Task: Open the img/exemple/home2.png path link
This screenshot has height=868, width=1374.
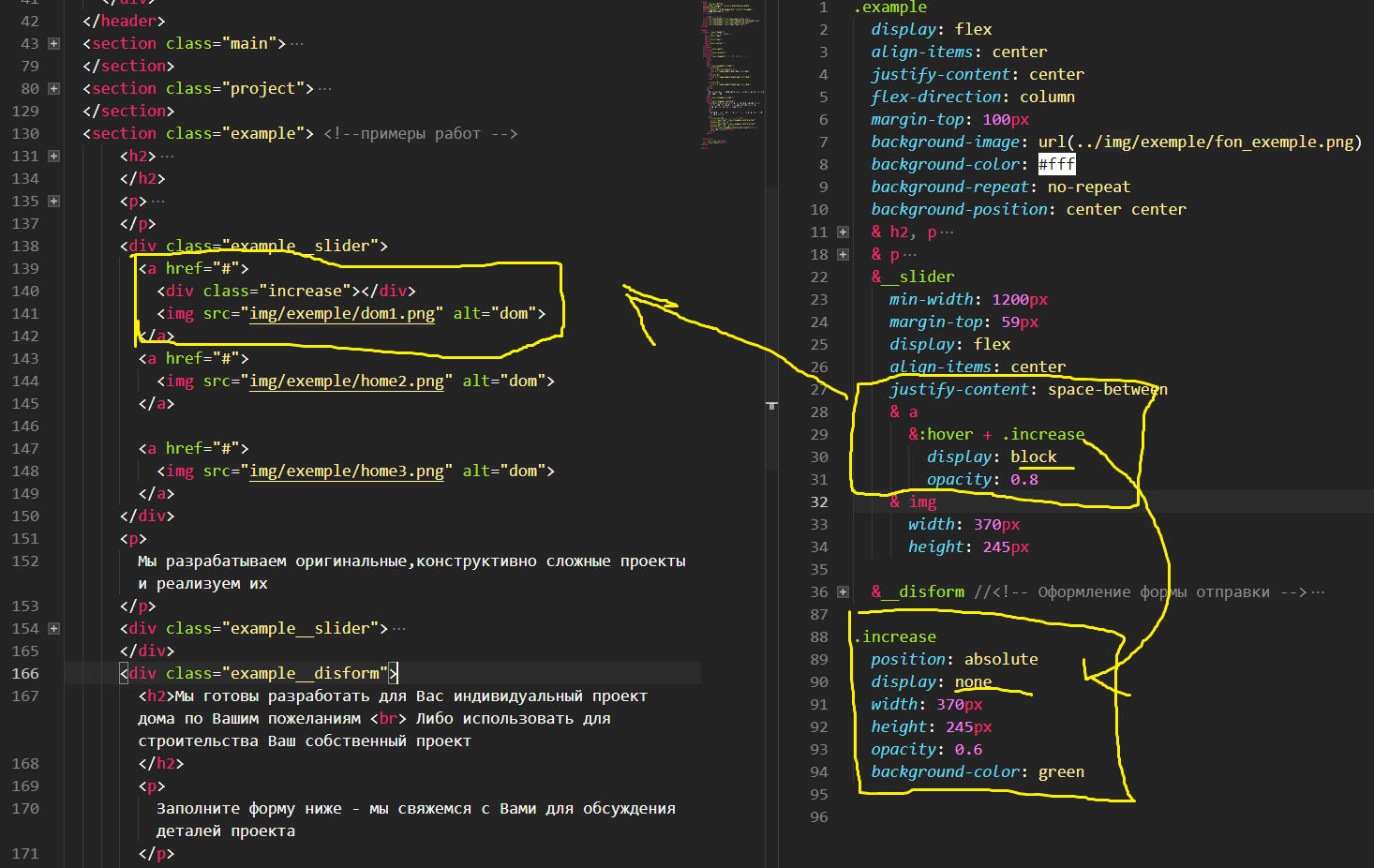Action: (x=347, y=382)
